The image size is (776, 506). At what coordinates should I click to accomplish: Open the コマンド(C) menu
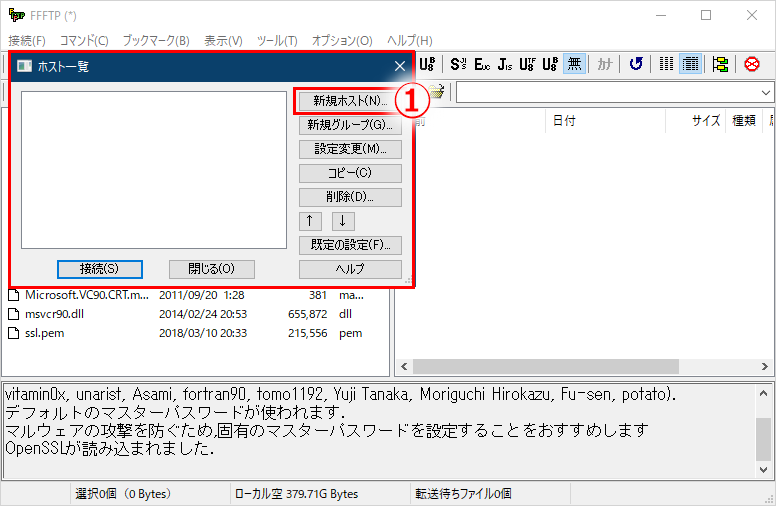click(x=84, y=40)
